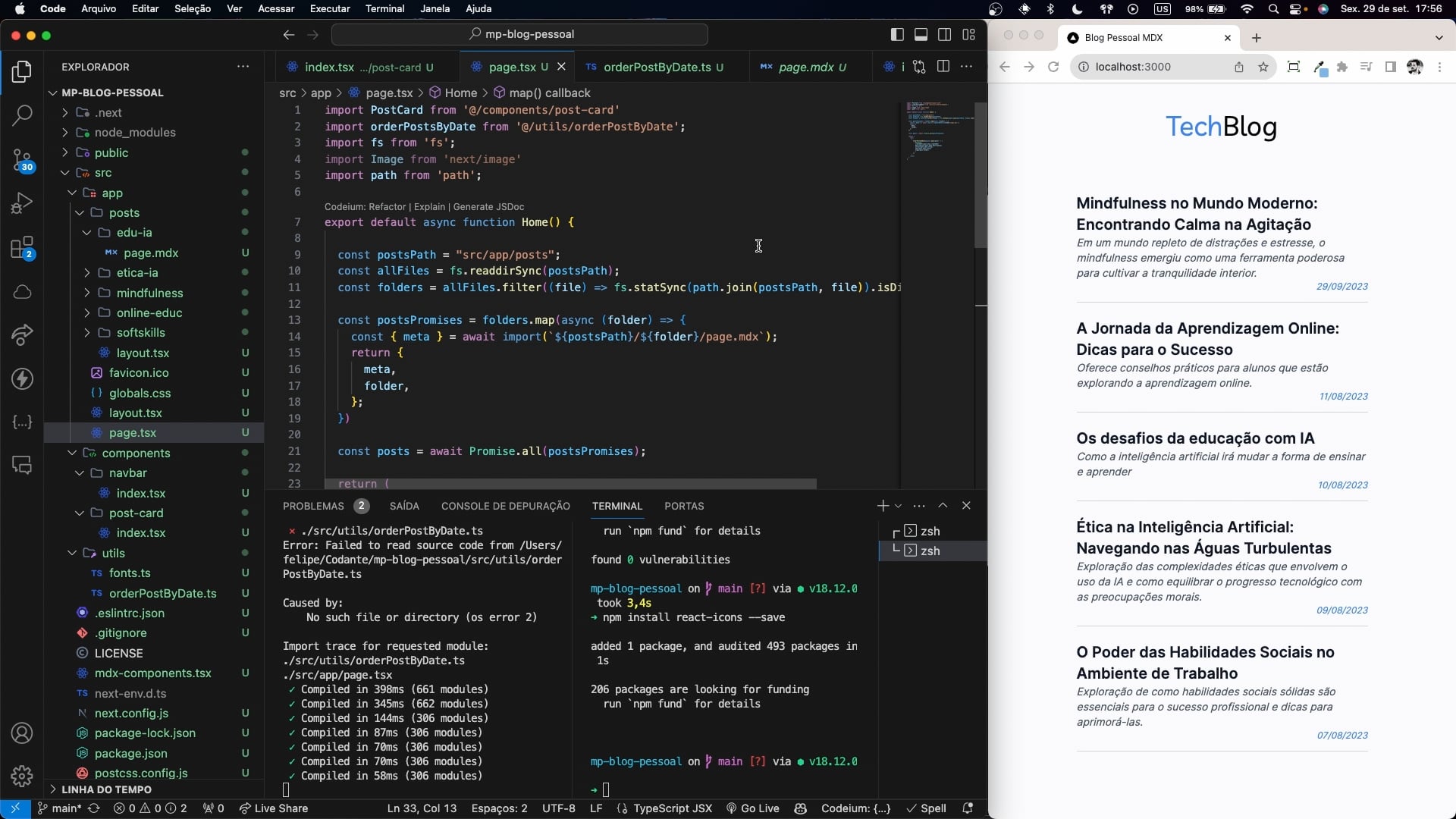Click the Go Live status bar button
Screen dimensions: 1456x819
(752, 808)
